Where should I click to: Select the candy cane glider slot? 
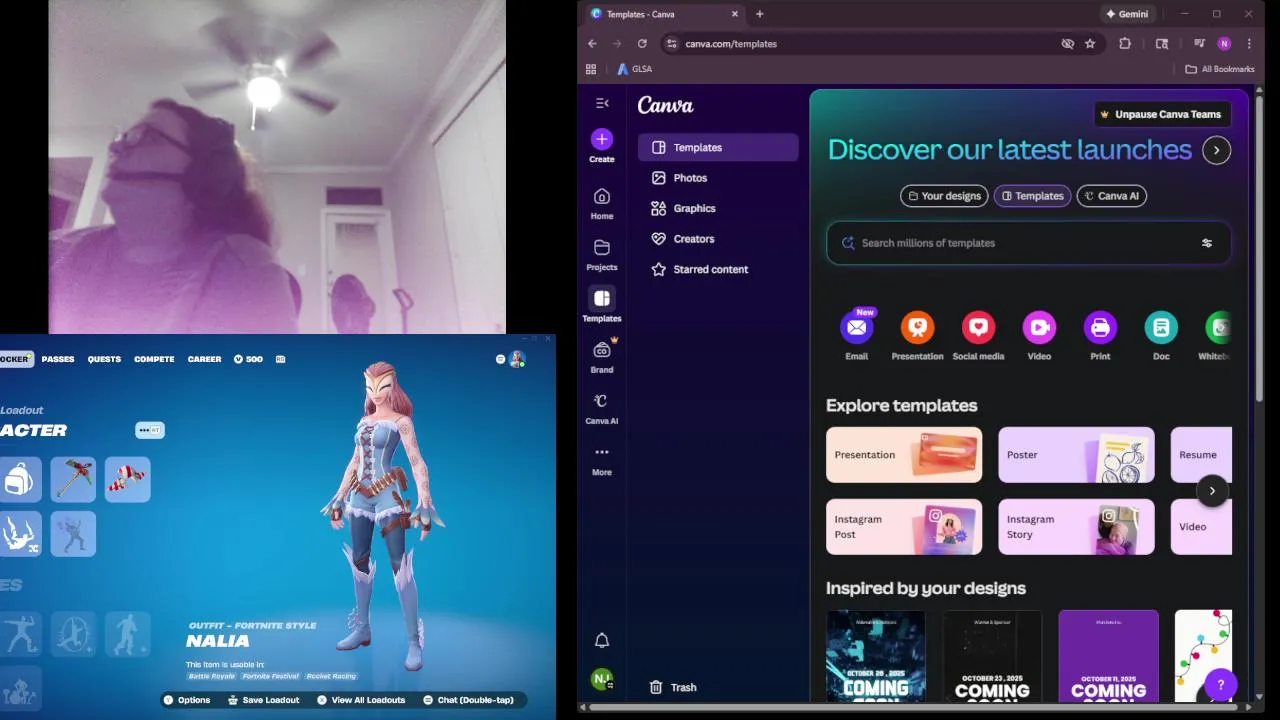click(x=128, y=479)
